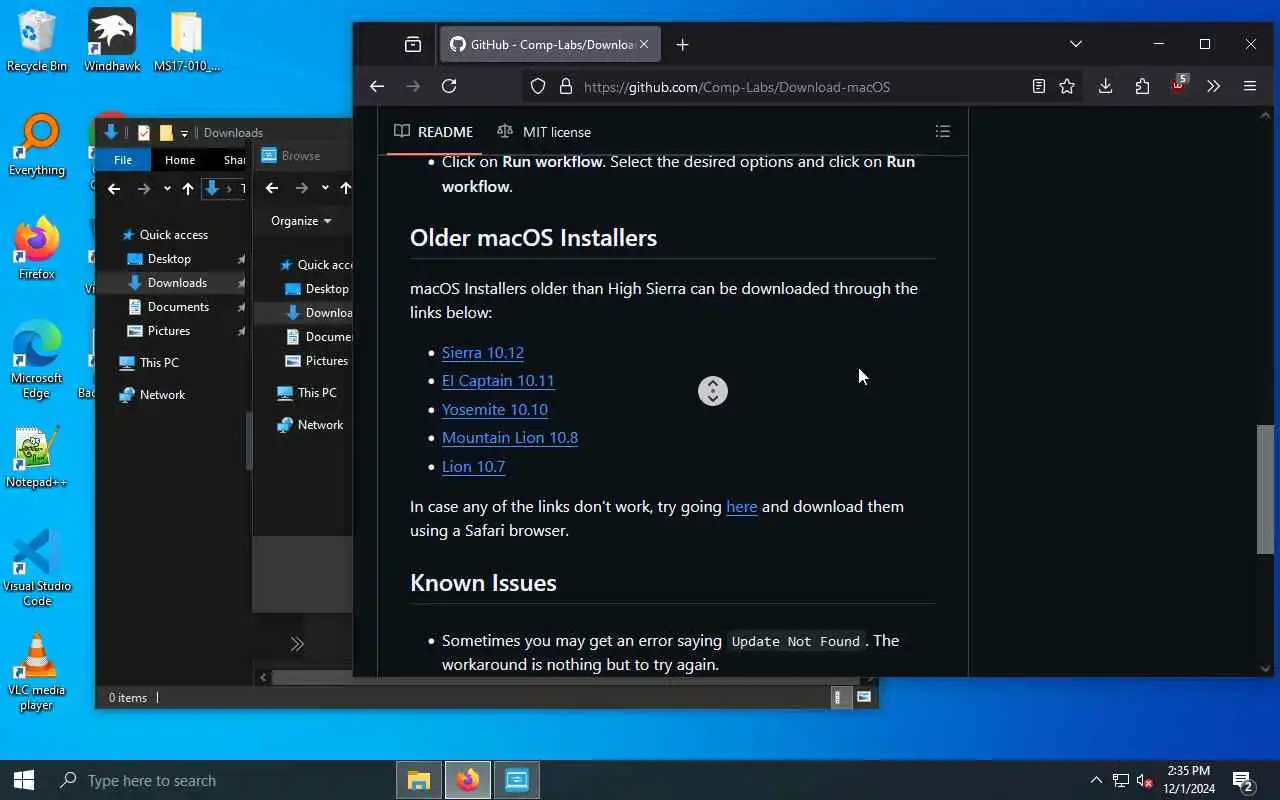Click the tracking protection shield icon
The height and width of the screenshot is (800, 1280).
point(538,87)
